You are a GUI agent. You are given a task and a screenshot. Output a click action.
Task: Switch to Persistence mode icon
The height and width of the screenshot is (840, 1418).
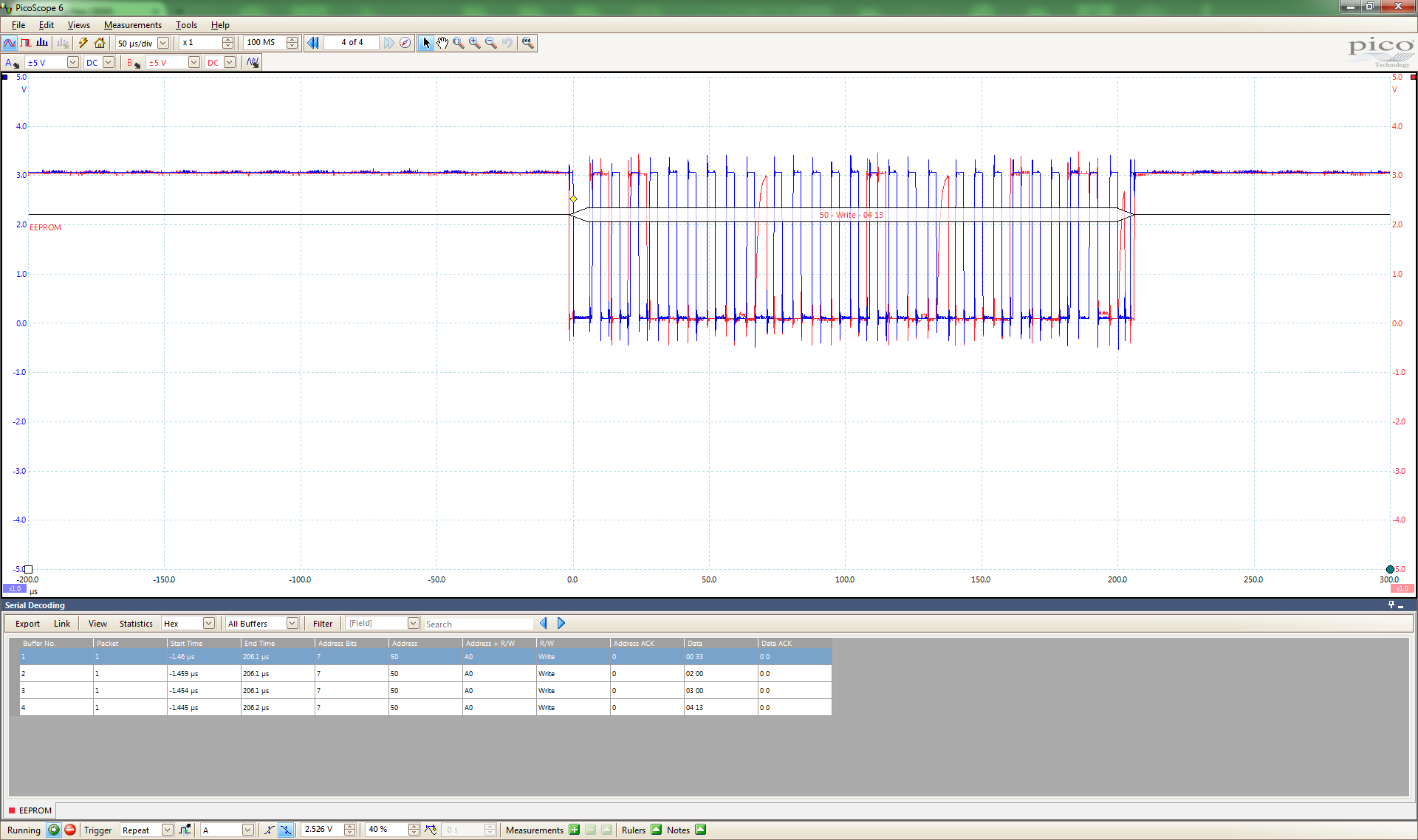coord(26,43)
